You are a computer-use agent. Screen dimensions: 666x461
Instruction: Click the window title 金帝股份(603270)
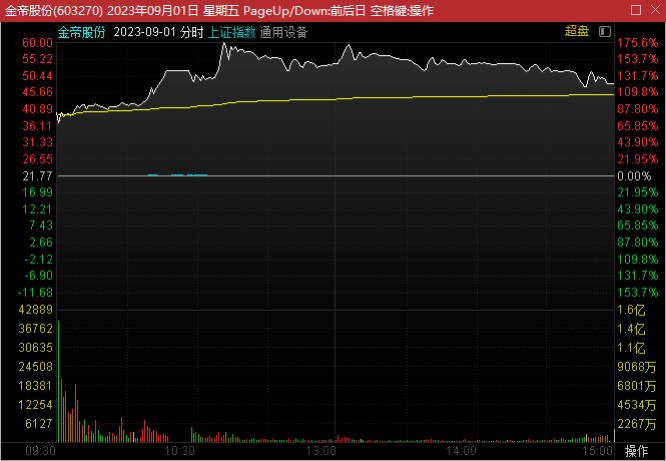[54, 10]
